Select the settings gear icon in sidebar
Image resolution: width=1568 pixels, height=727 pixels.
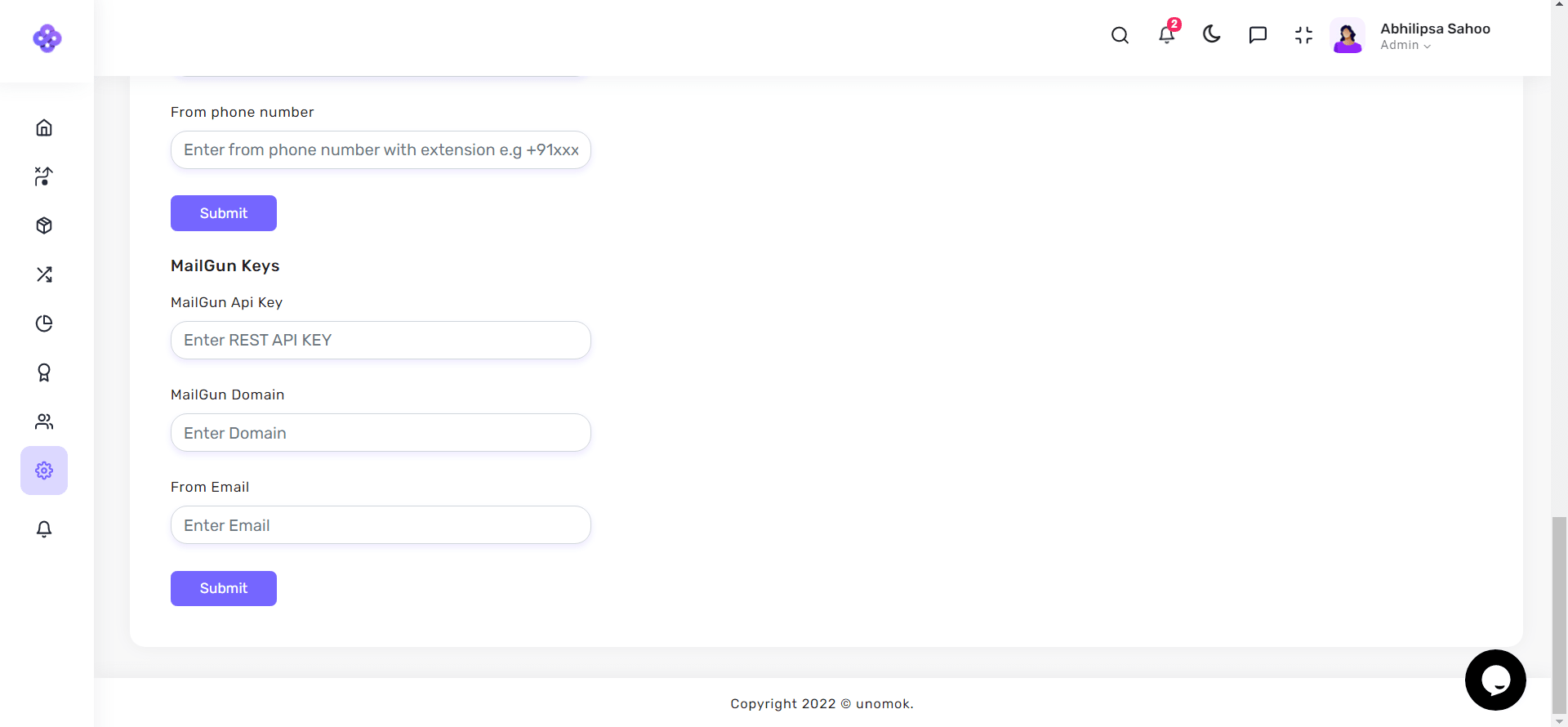pyautogui.click(x=44, y=471)
